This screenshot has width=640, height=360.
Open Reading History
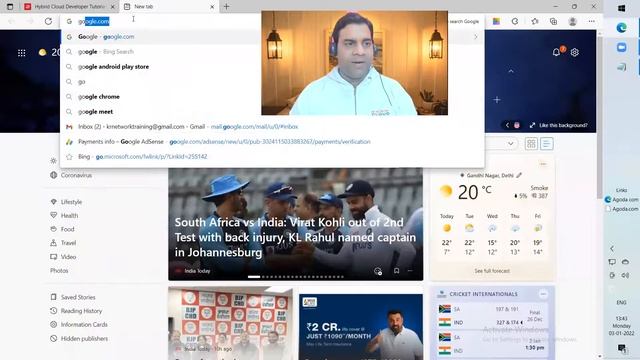81,311
